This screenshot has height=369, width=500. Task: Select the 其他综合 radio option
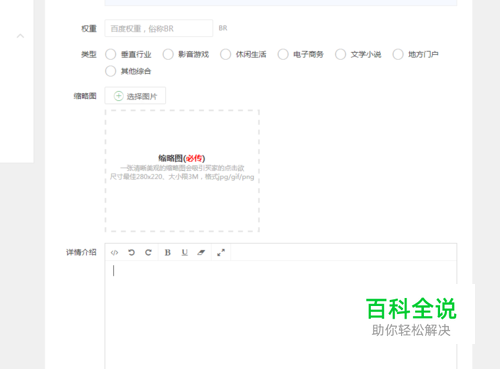pos(110,71)
